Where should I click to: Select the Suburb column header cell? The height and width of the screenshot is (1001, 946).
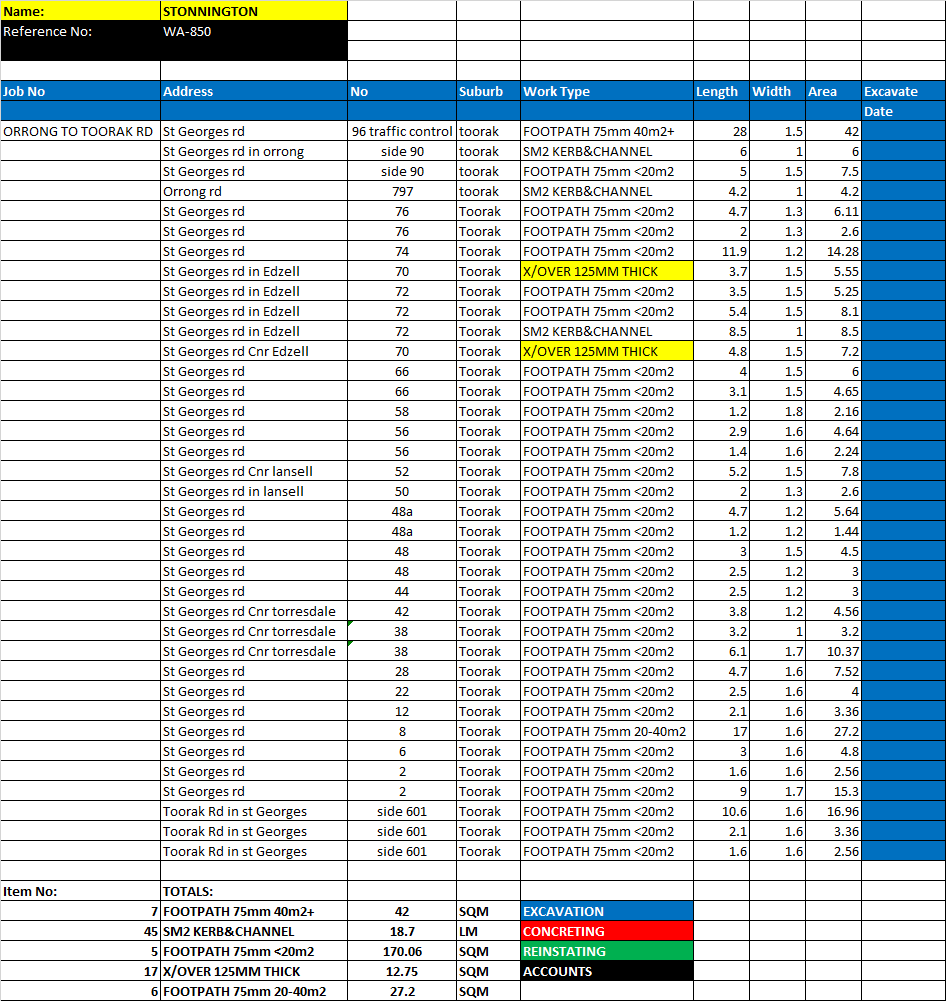click(x=487, y=91)
